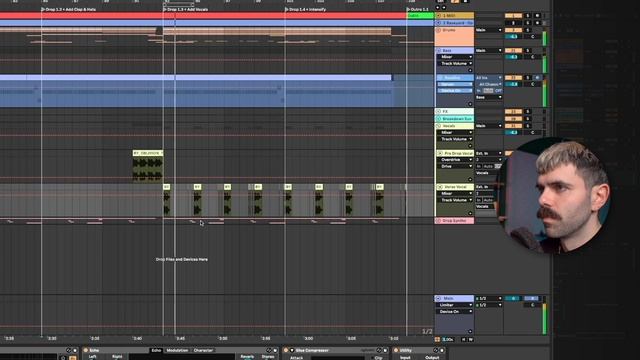This screenshot has height=360, width=640.
Task: Set monitor to Off on Bassline track
Action: tap(498, 91)
